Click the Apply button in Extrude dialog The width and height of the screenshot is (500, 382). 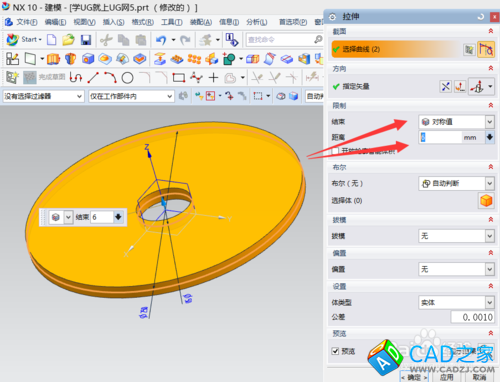click(x=447, y=377)
